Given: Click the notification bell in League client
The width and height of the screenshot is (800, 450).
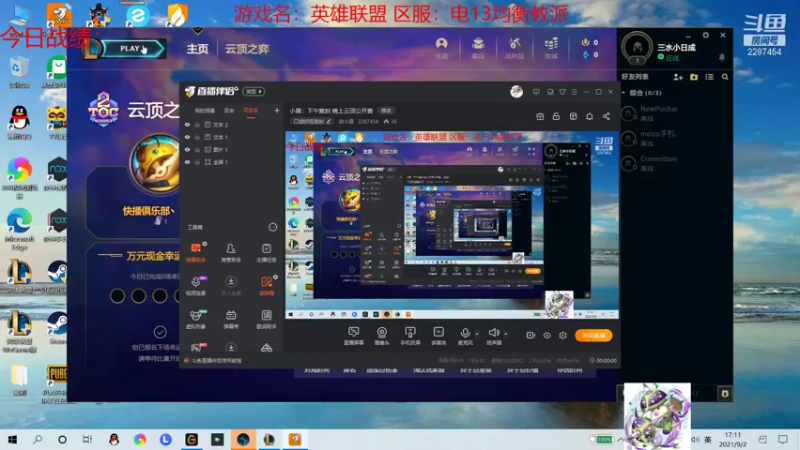Looking at the screenshot, I should point(722,57).
